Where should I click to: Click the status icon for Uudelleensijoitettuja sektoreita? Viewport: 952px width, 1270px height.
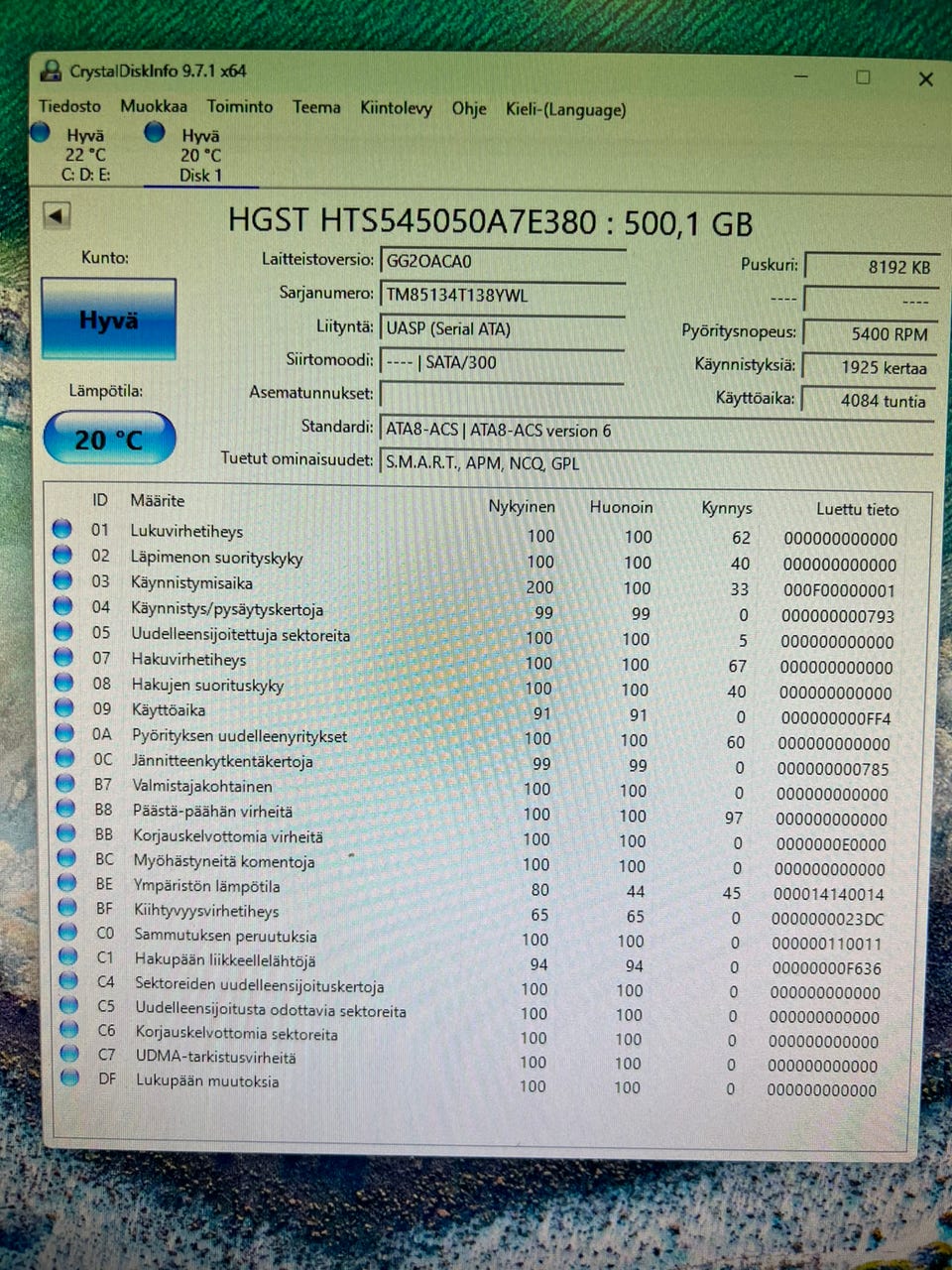click(x=63, y=631)
